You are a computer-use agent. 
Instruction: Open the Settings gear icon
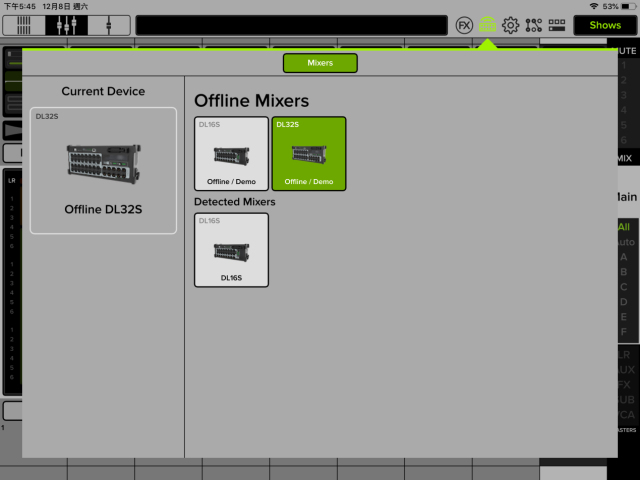click(x=510, y=25)
